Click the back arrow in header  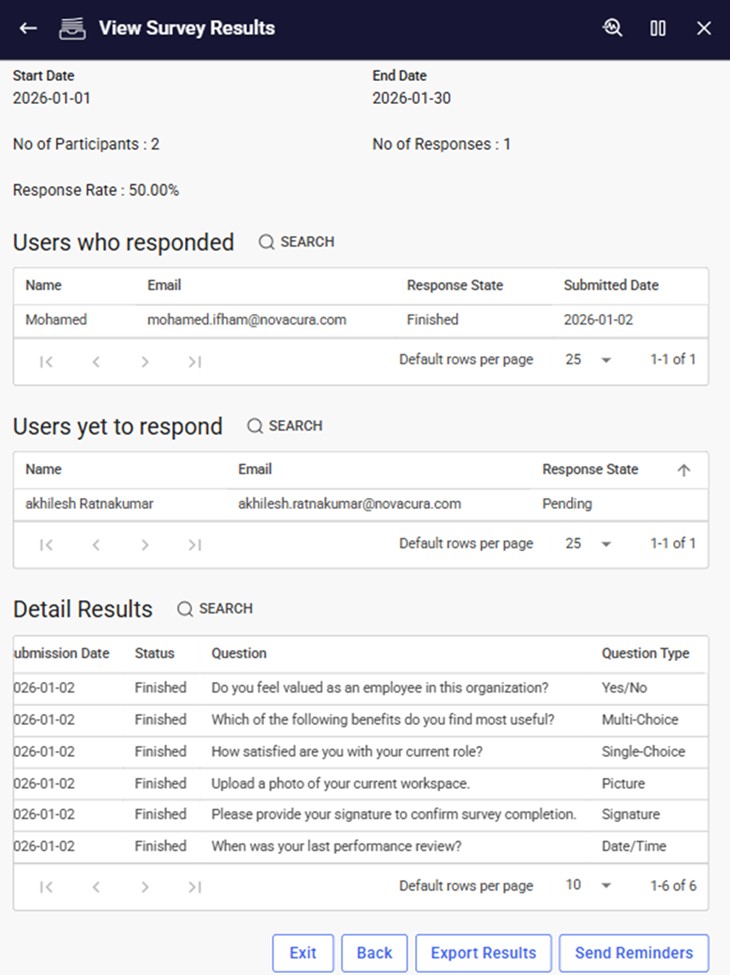(28, 28)
